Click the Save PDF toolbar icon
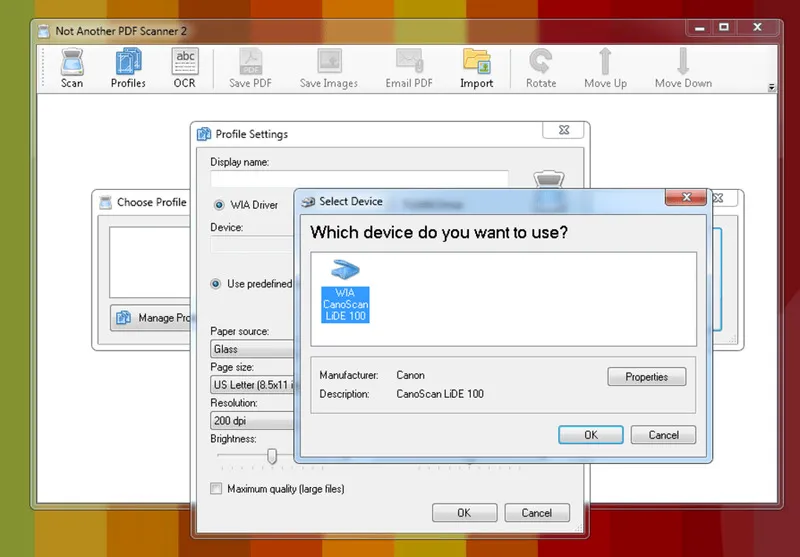 pos(250,63)
